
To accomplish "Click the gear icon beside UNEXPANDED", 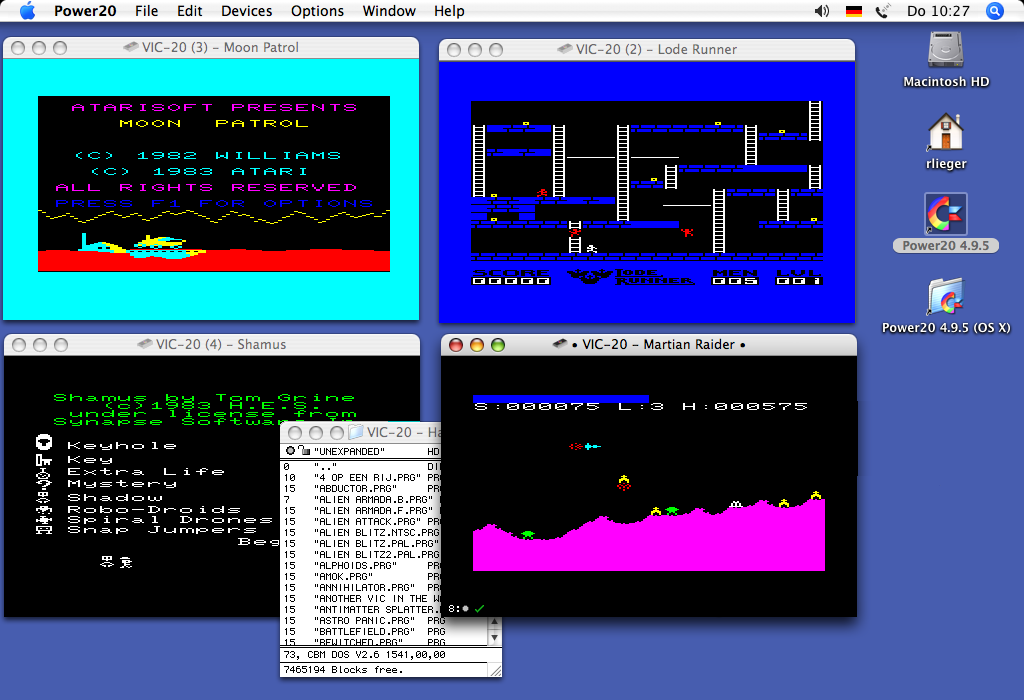I will click(291, 451).
